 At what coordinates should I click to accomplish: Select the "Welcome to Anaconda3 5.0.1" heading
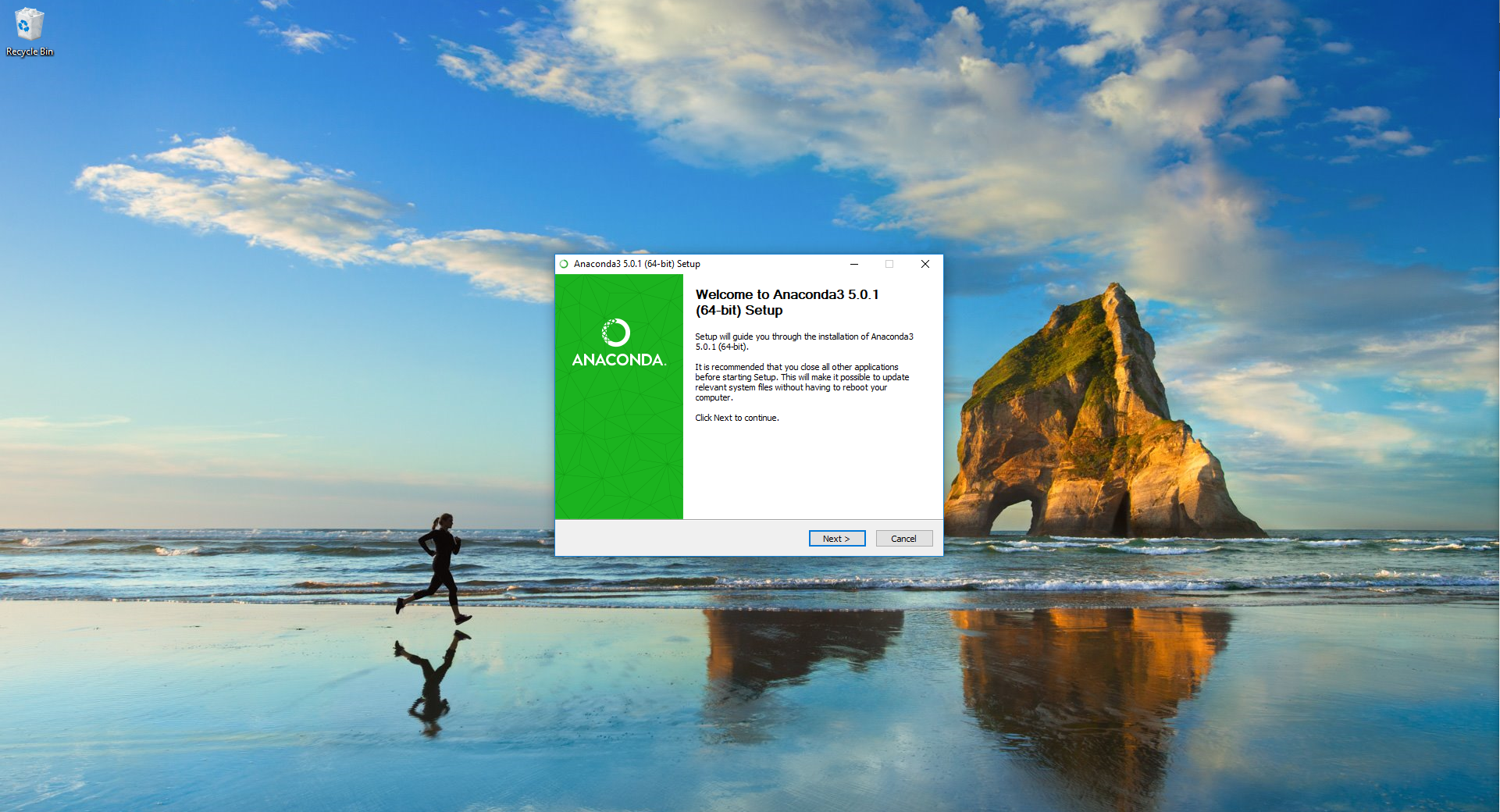point(787,302)
